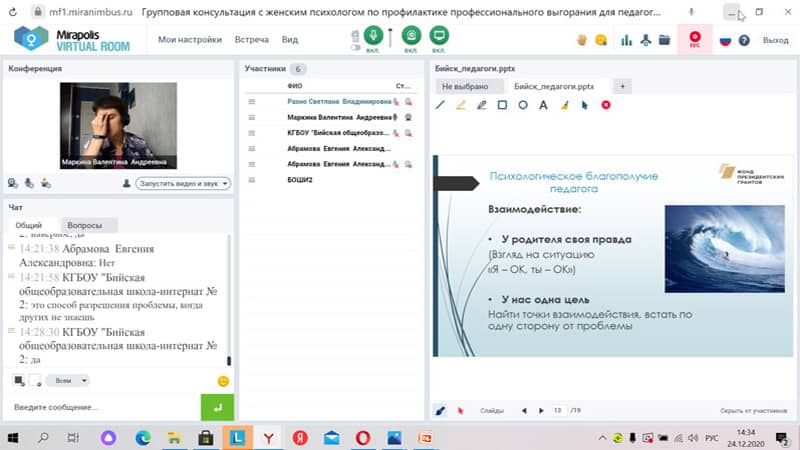Open the Всем recipient dropdown
The width and height of the screenshot is (800, 450).
point(68,380)
